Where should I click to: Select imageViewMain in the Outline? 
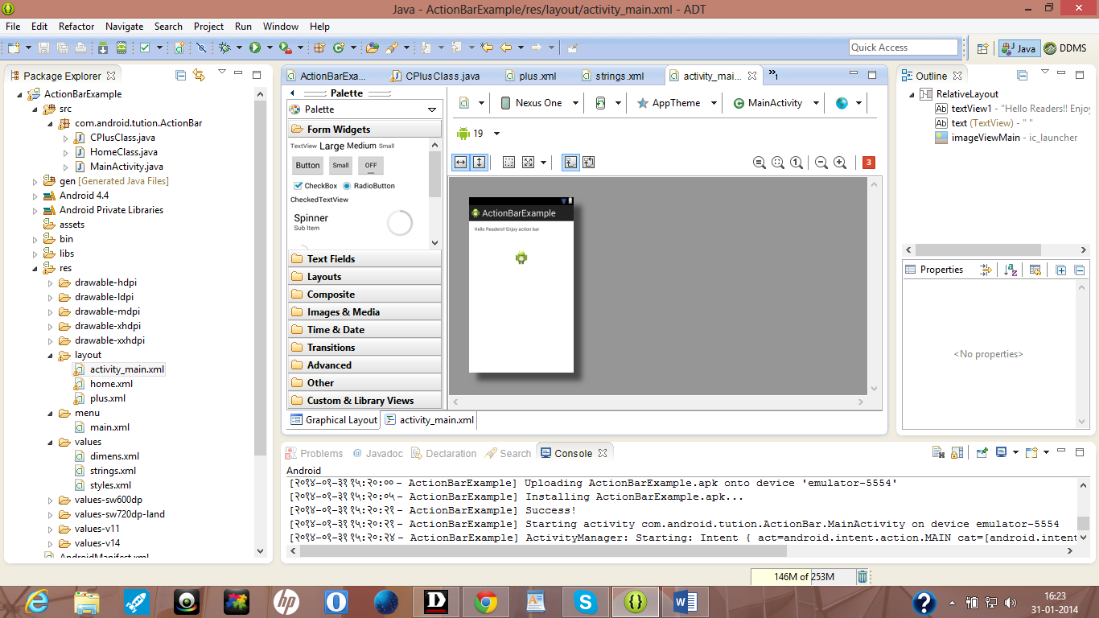(x=1006, y=137)
